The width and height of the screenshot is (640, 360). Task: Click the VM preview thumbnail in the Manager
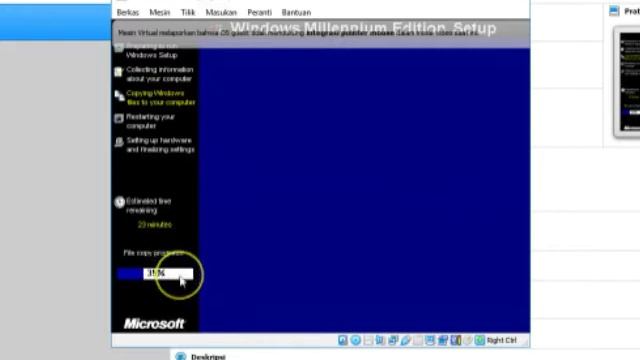pos(627,82)
